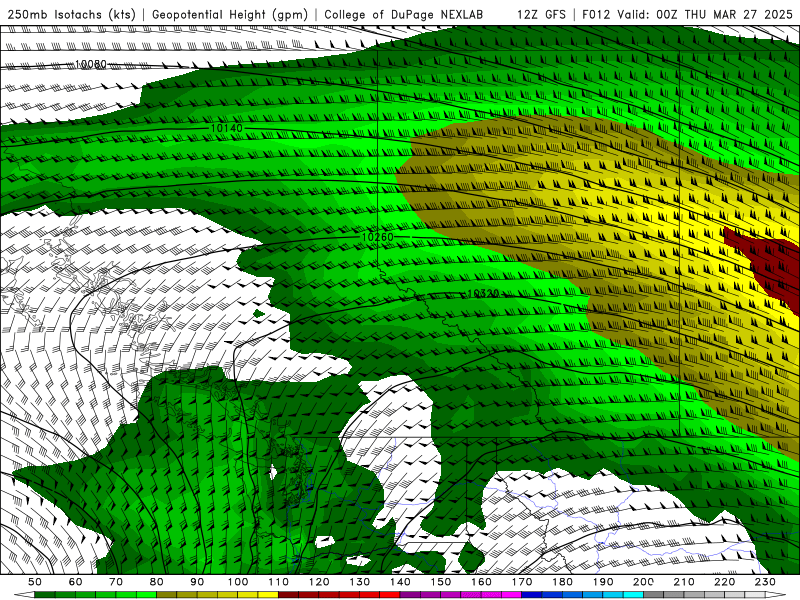Click the '12Z GFS' model run label
This screenshot has height=600, width=800.
pyautogui.click(x=541, y=14)
